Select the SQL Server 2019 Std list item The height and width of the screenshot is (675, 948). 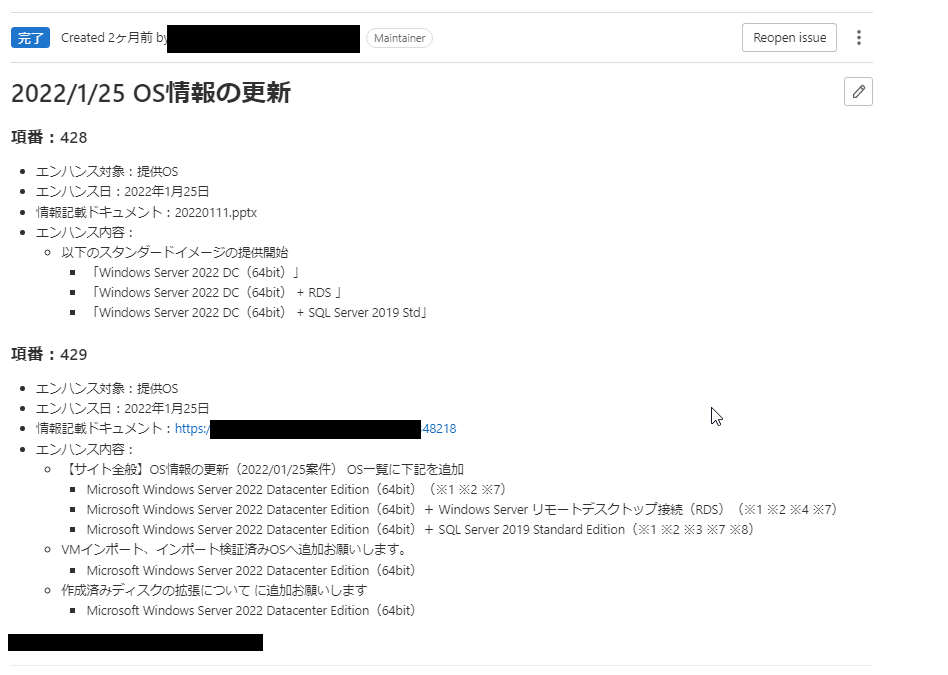[x=258, y=313]
